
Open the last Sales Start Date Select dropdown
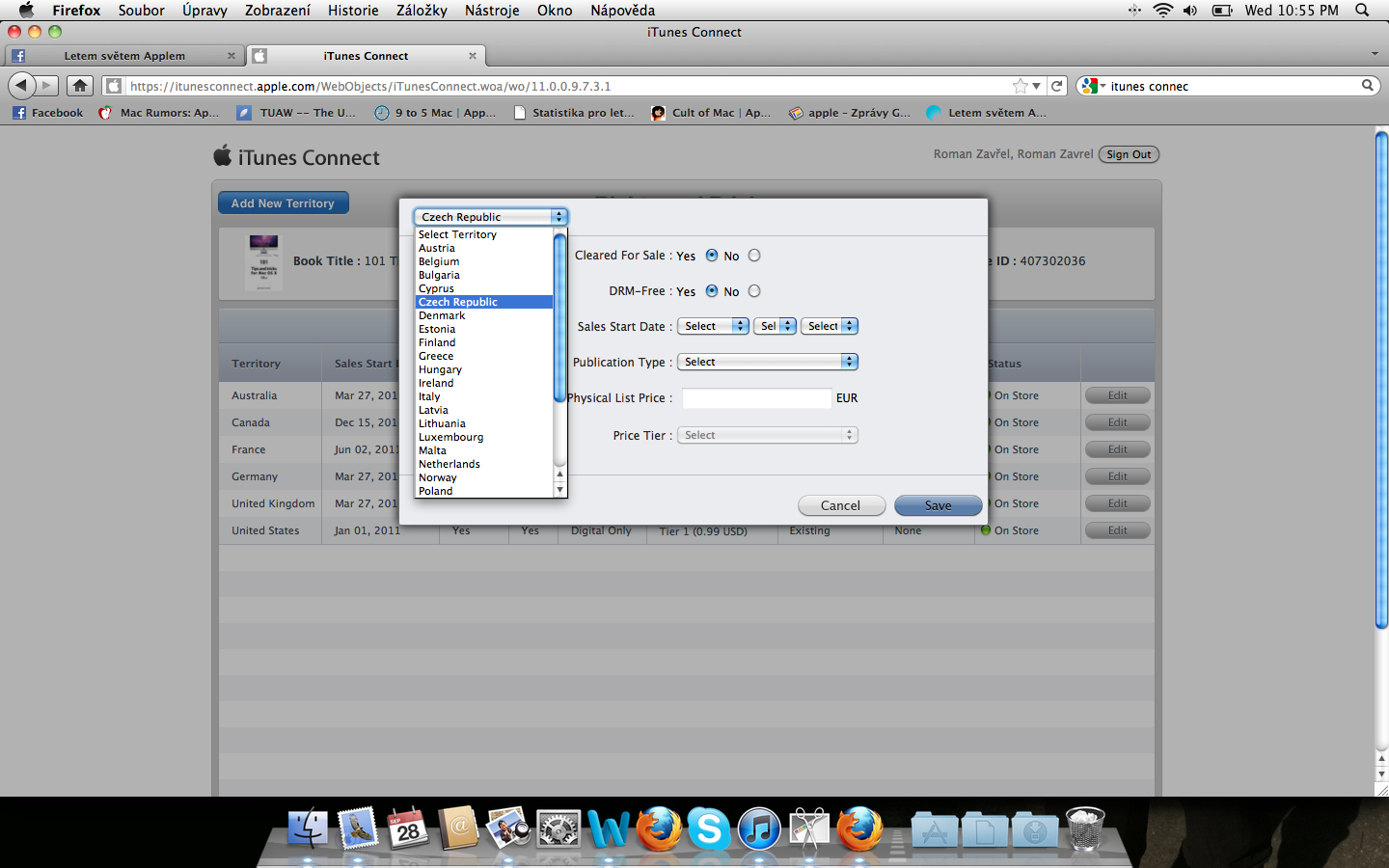coord(830,326)
